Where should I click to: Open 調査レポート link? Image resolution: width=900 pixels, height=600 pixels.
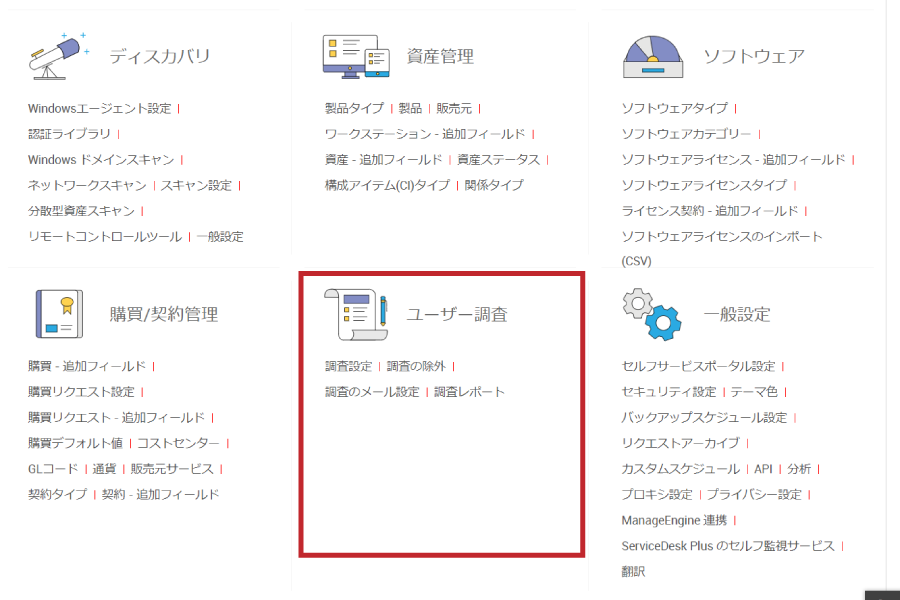470,392
